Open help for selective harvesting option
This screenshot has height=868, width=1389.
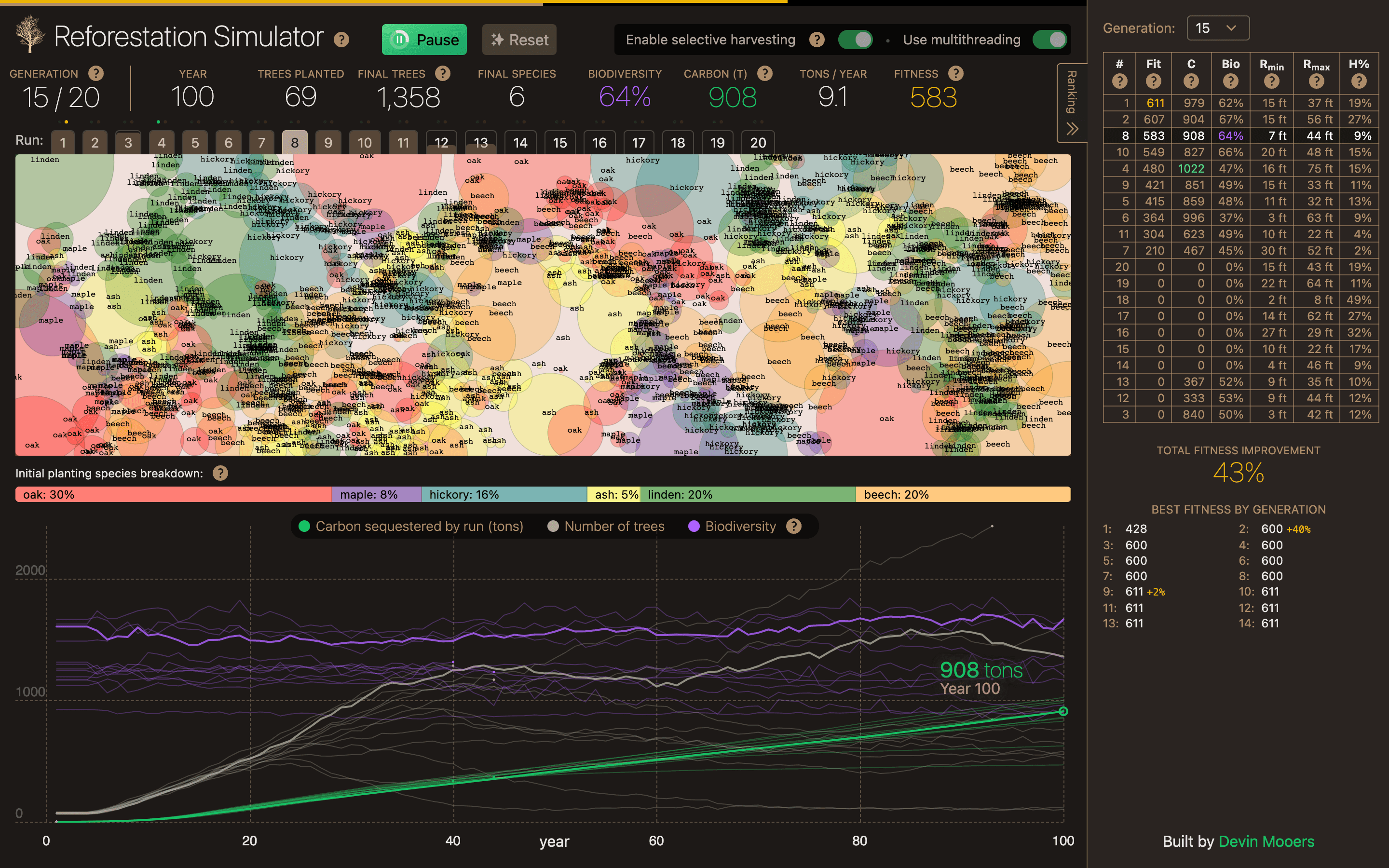click(x=817, y=40)
